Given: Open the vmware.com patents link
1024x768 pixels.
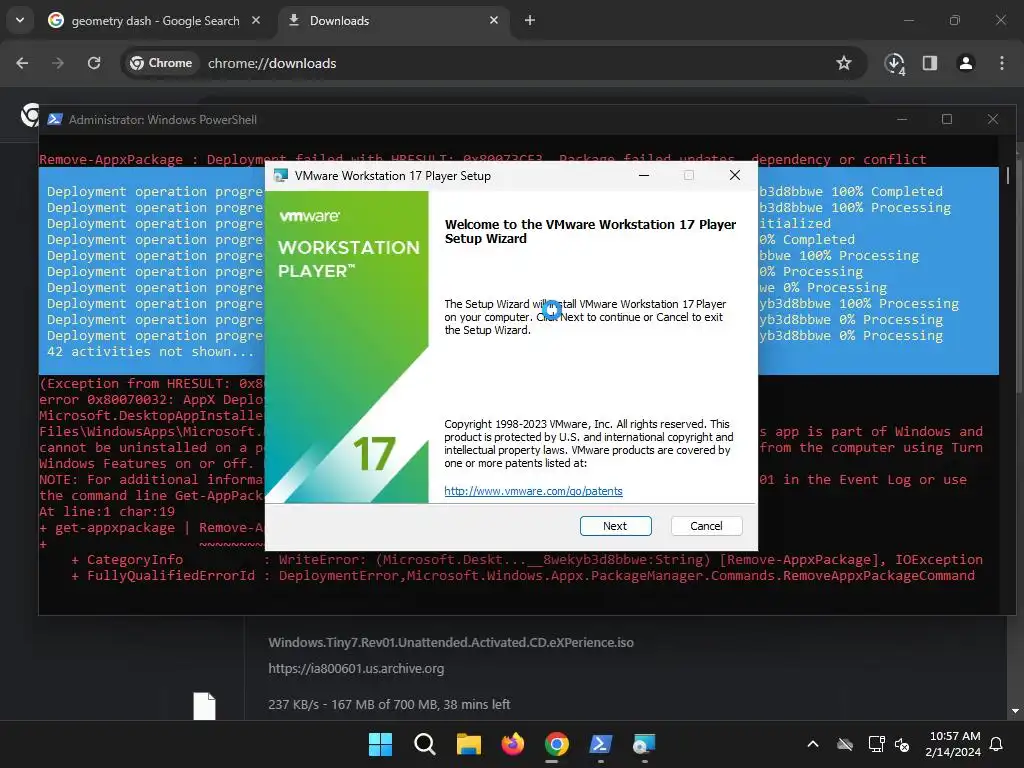Looking at the screenshot, I should pyautogui.click(x=533, y=491).
